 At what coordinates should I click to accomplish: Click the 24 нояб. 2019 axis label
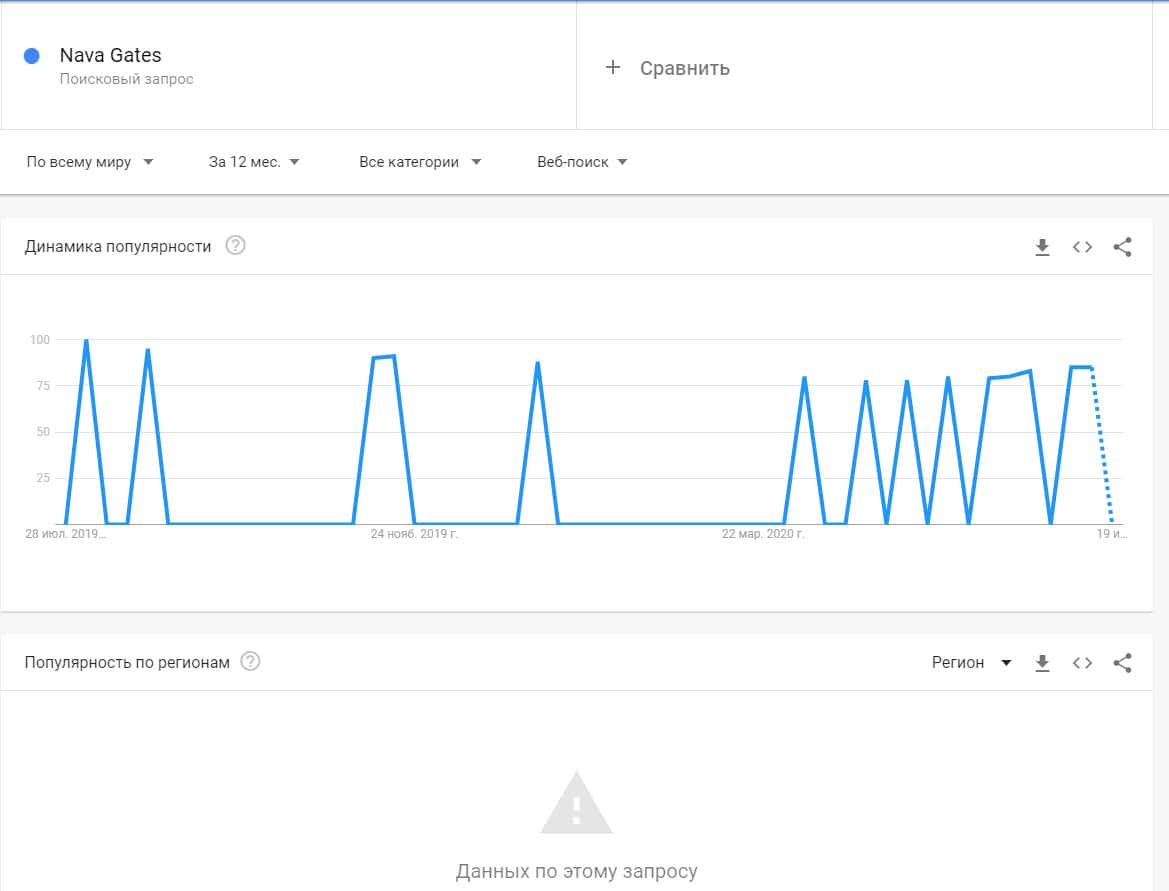click(x=414, y=535)
